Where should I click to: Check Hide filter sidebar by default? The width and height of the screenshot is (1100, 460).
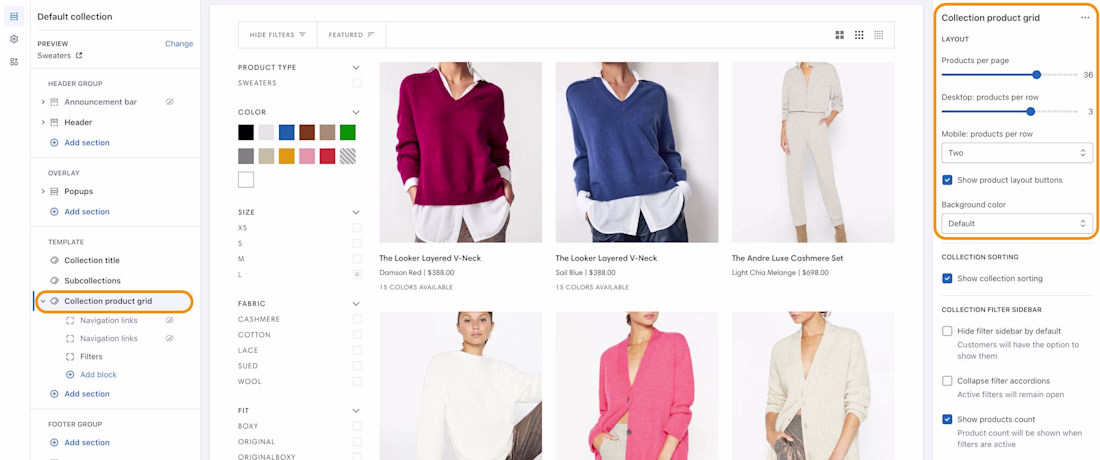coord(947,331)
